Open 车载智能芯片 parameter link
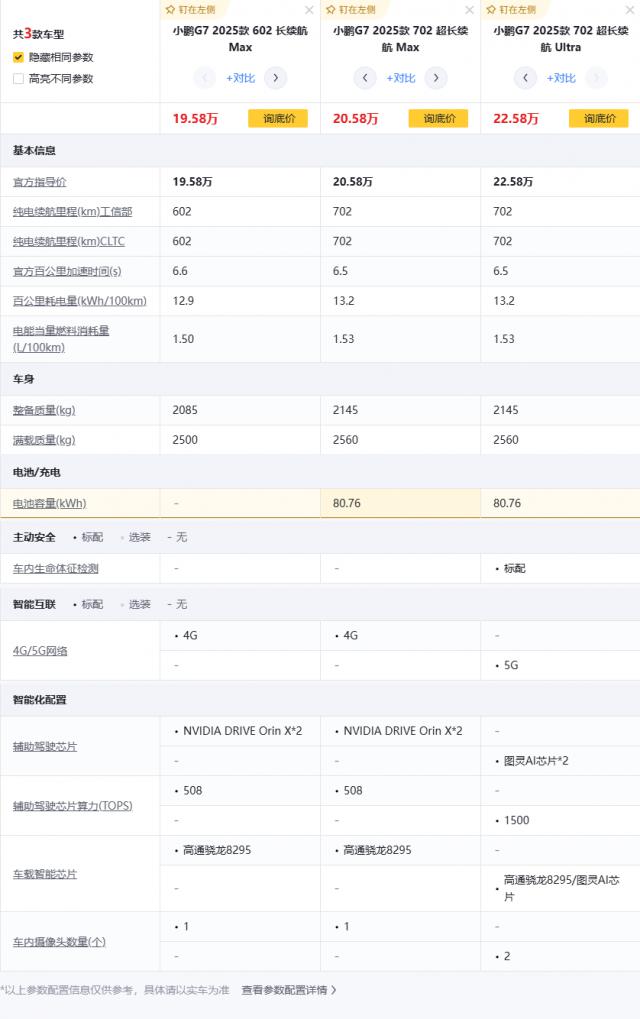Screen dimensions: 640x1019 click(x=45, y=874)
